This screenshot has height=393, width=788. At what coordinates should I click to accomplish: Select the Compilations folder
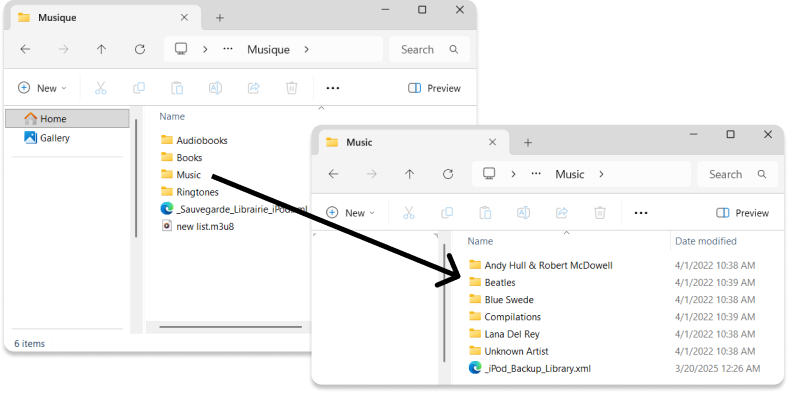pyautogui.click(x=505, y=317)
